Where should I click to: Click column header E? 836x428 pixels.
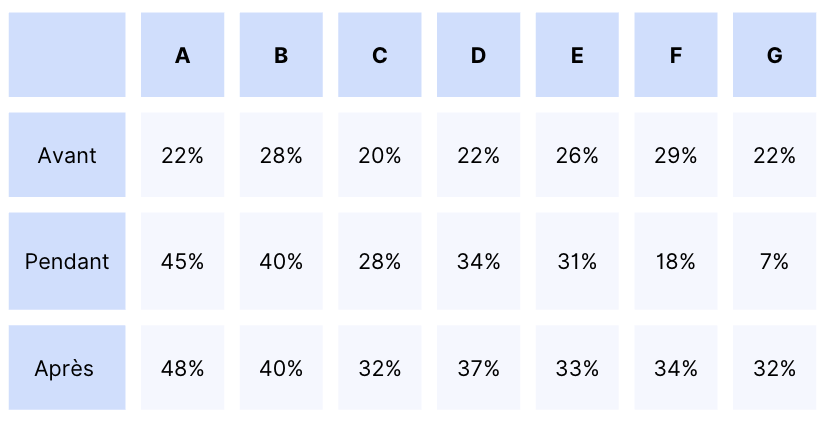pos(577,55)
